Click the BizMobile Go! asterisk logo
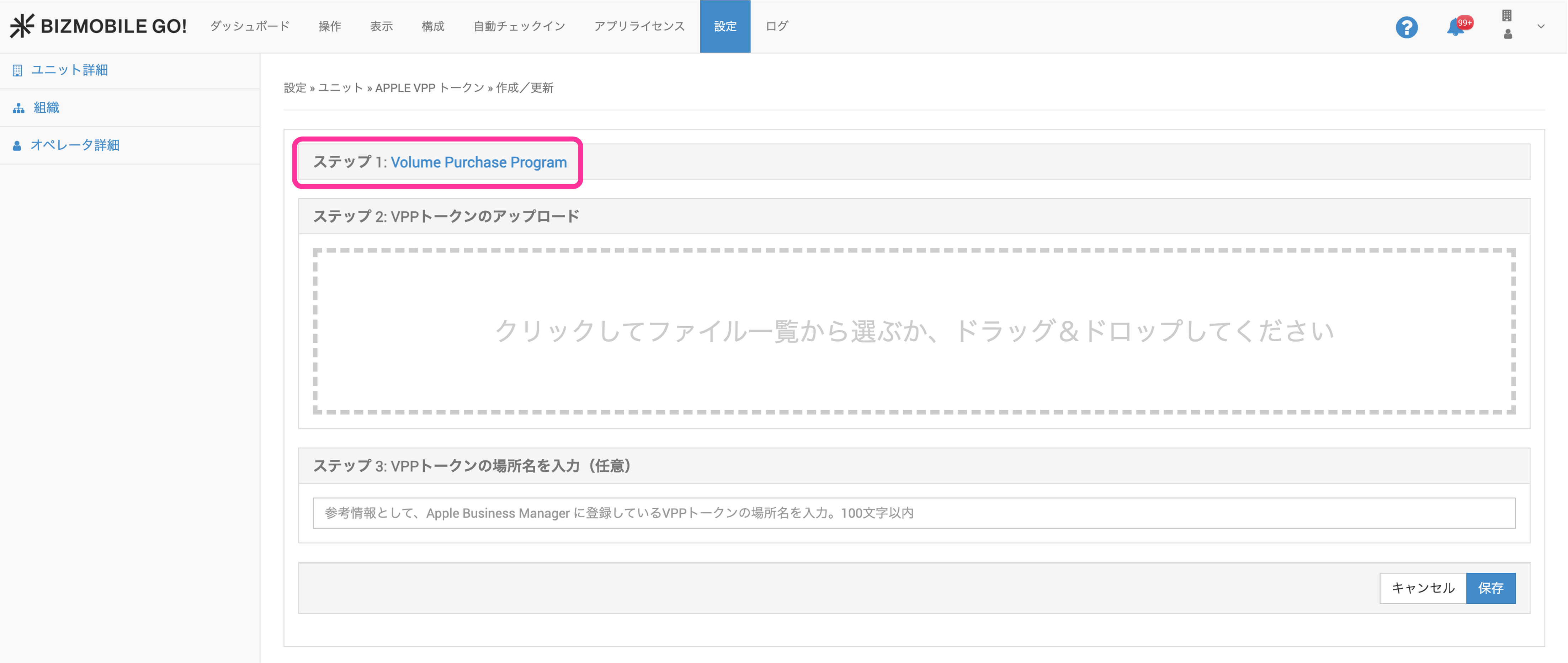This screenshot has height=663, width=1568. click(22, 26)
